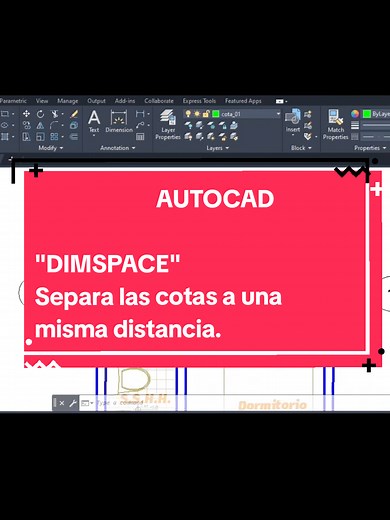Expand the Properties panel
Screen dimensions: 390x520
370,148
